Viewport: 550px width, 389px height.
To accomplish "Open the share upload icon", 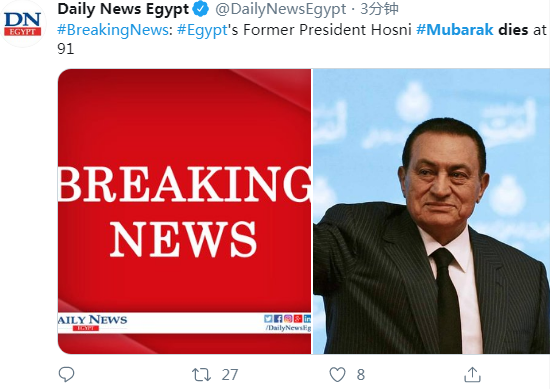I will (472, 374).
